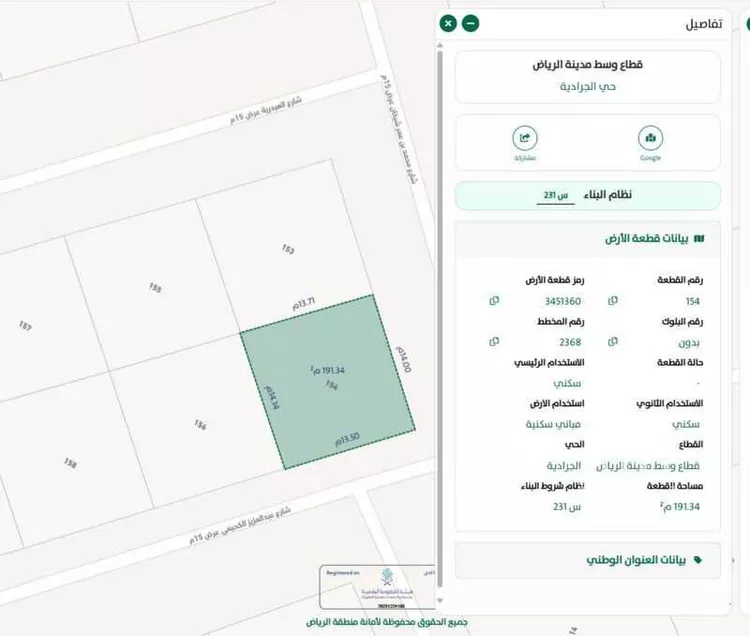Viewport: 750px width, 636px height.
Task: Click the details panel vertical scrollbar
Action: pyautogui.click(x=440, y=318)
